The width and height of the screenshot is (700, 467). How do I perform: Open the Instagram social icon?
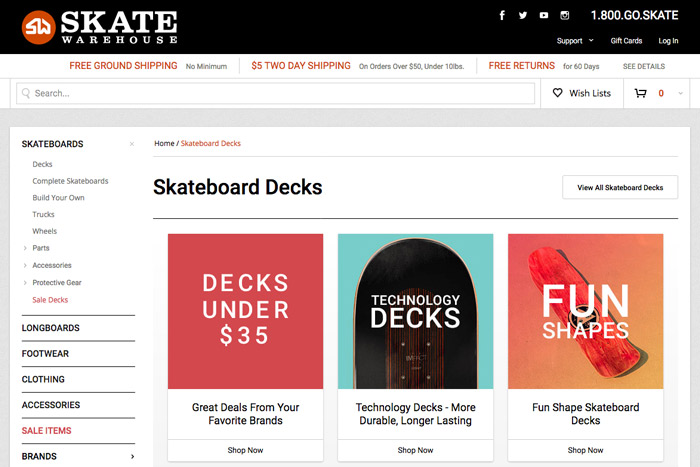point(565,15)
